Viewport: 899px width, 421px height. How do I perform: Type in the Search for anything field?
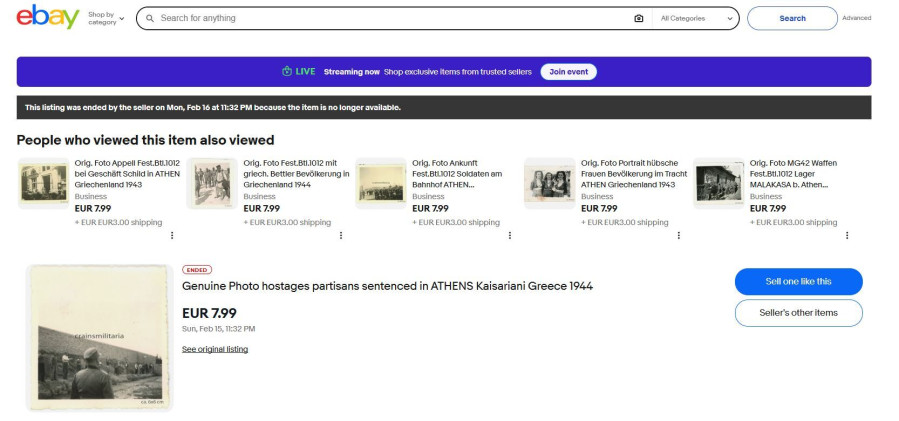point(390,18)
